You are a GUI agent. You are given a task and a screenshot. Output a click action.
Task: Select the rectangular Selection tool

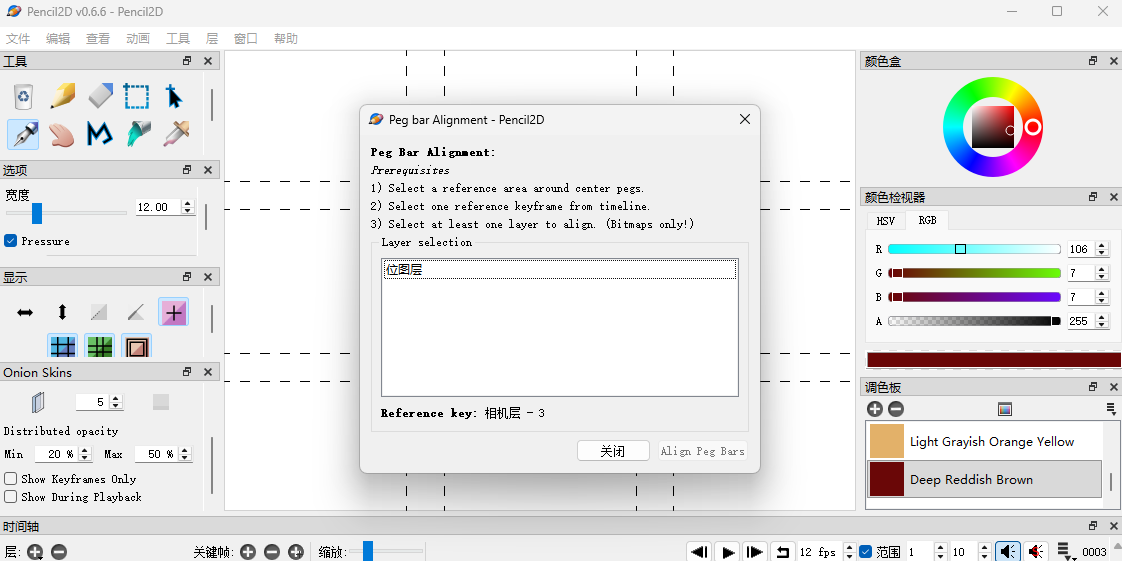136,96
